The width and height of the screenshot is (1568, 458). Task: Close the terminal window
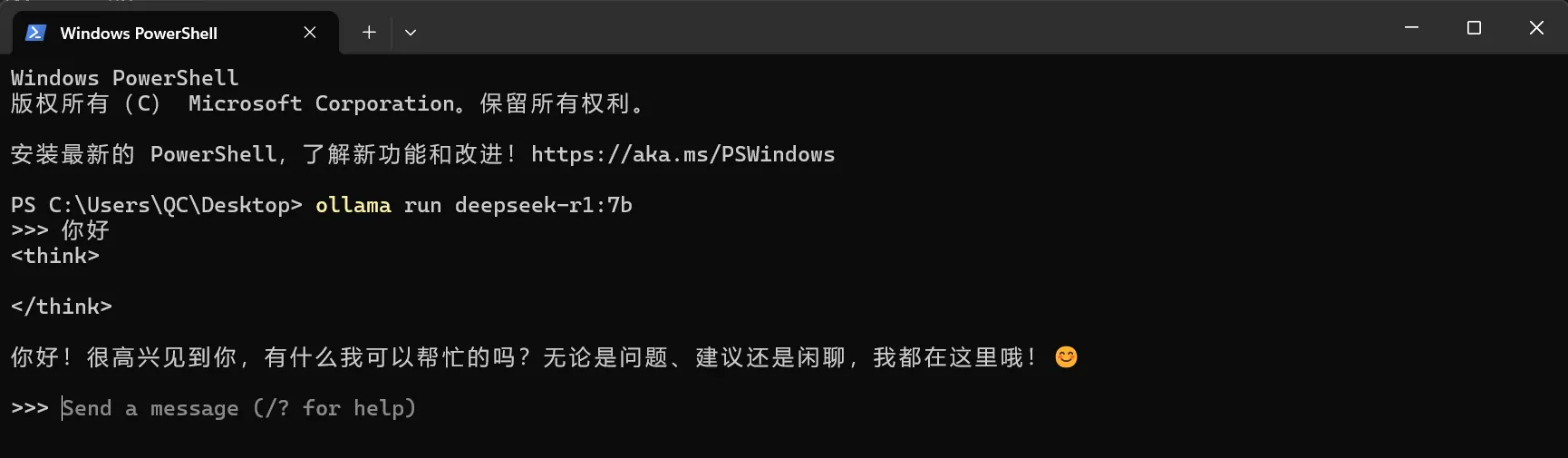pyautogui.click(x=1536, y=28)
